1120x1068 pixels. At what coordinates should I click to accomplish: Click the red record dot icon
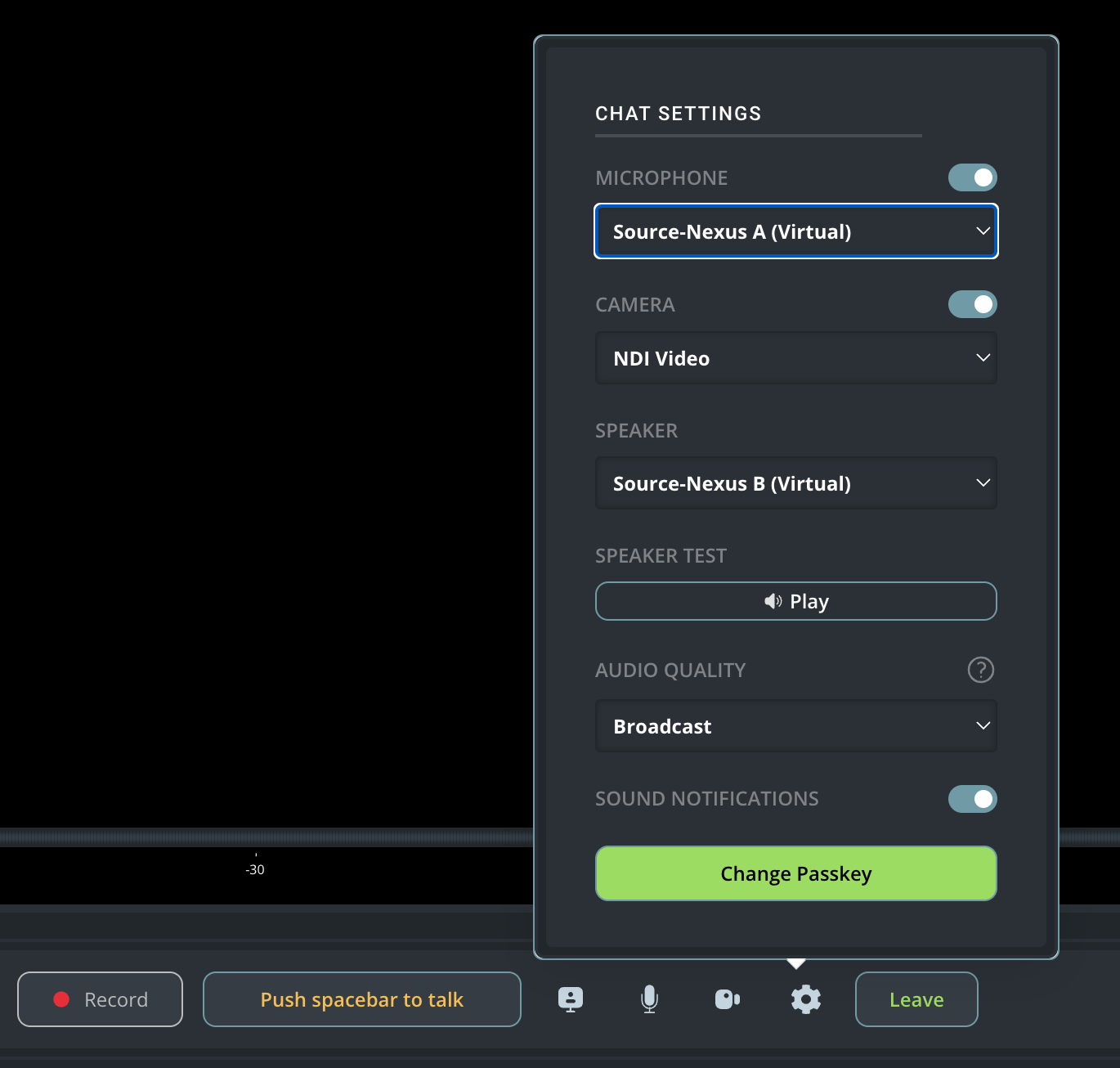[x=61, y=999]
